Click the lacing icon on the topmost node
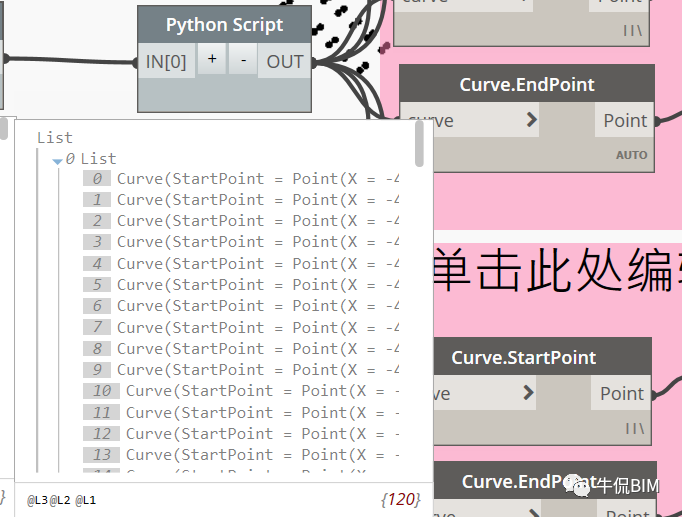 pyautogui.click(x=632, y=30)
